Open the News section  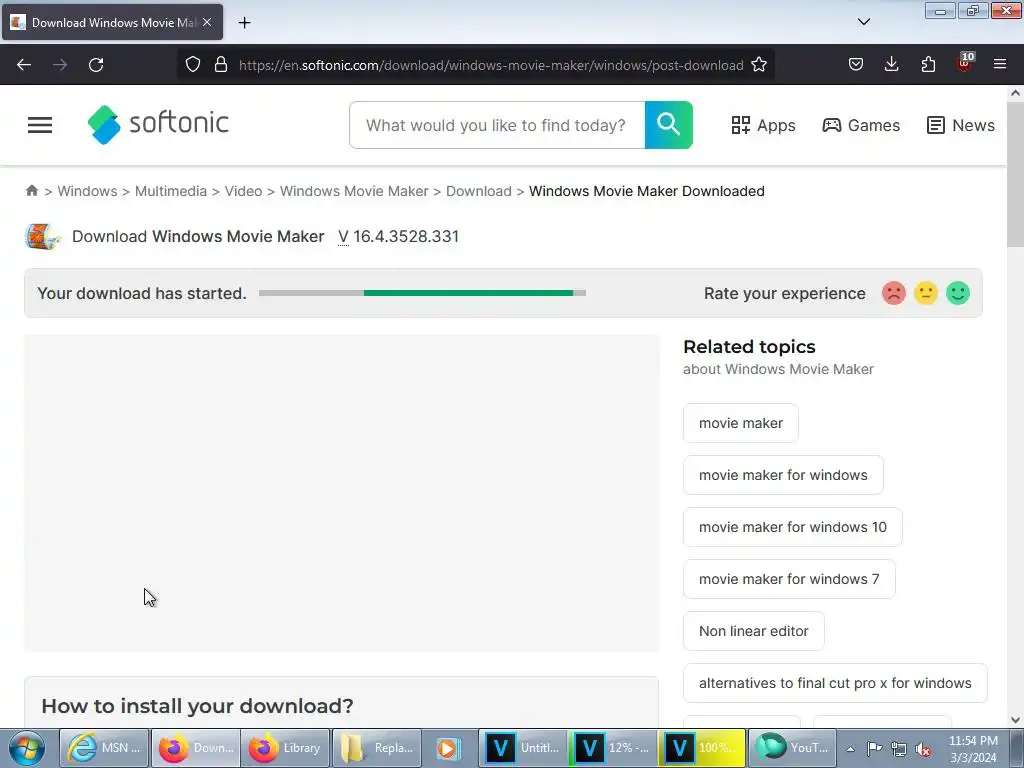[961, 125]
